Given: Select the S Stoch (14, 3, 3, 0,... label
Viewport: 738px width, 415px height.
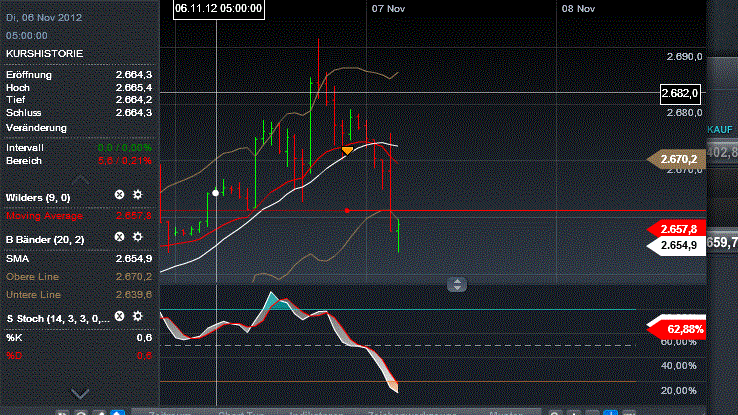Looking at the screenshot, I should (x=58, y=319).
